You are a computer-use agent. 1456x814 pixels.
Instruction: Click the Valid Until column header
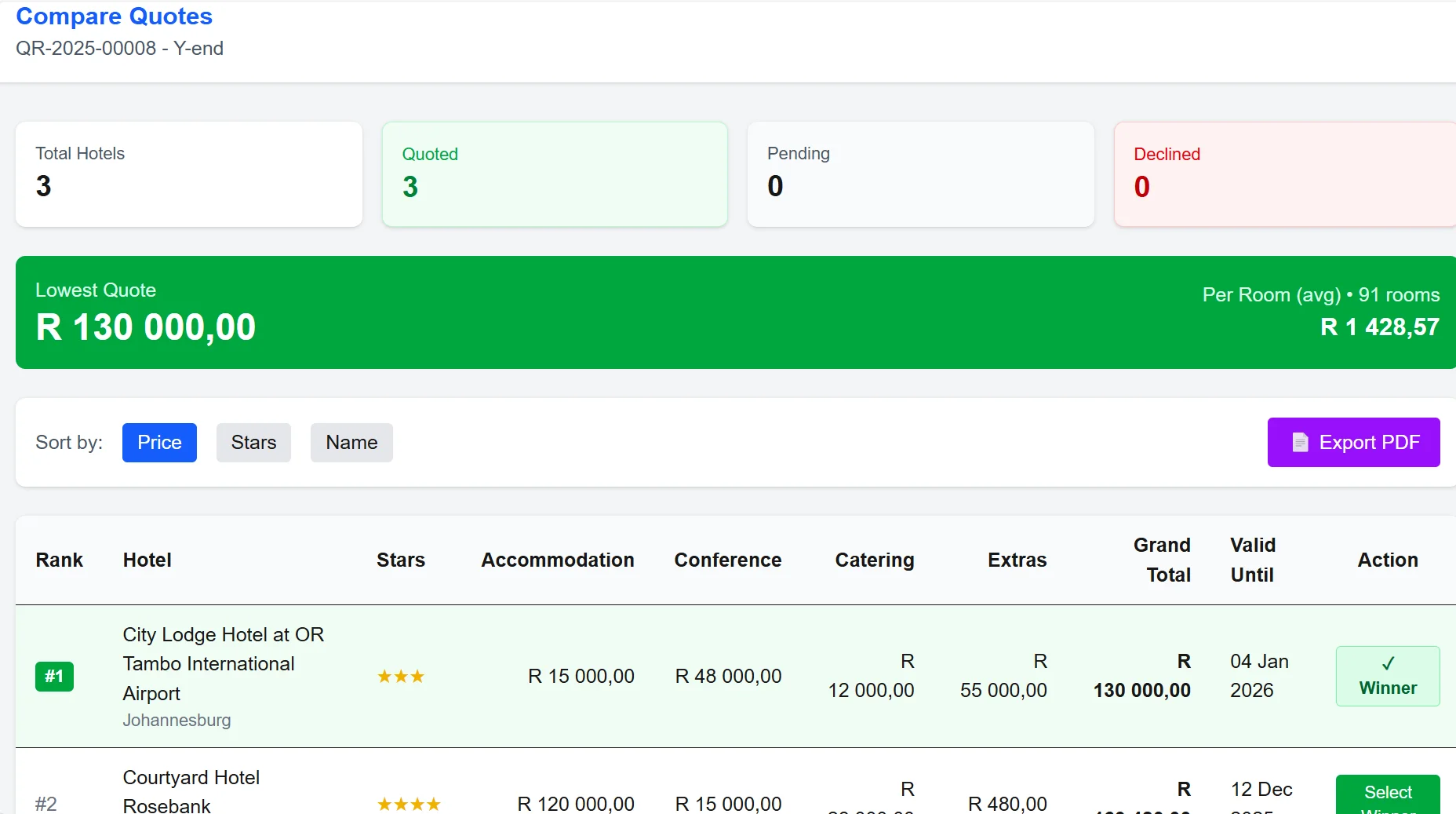[x=1252, y=560]
